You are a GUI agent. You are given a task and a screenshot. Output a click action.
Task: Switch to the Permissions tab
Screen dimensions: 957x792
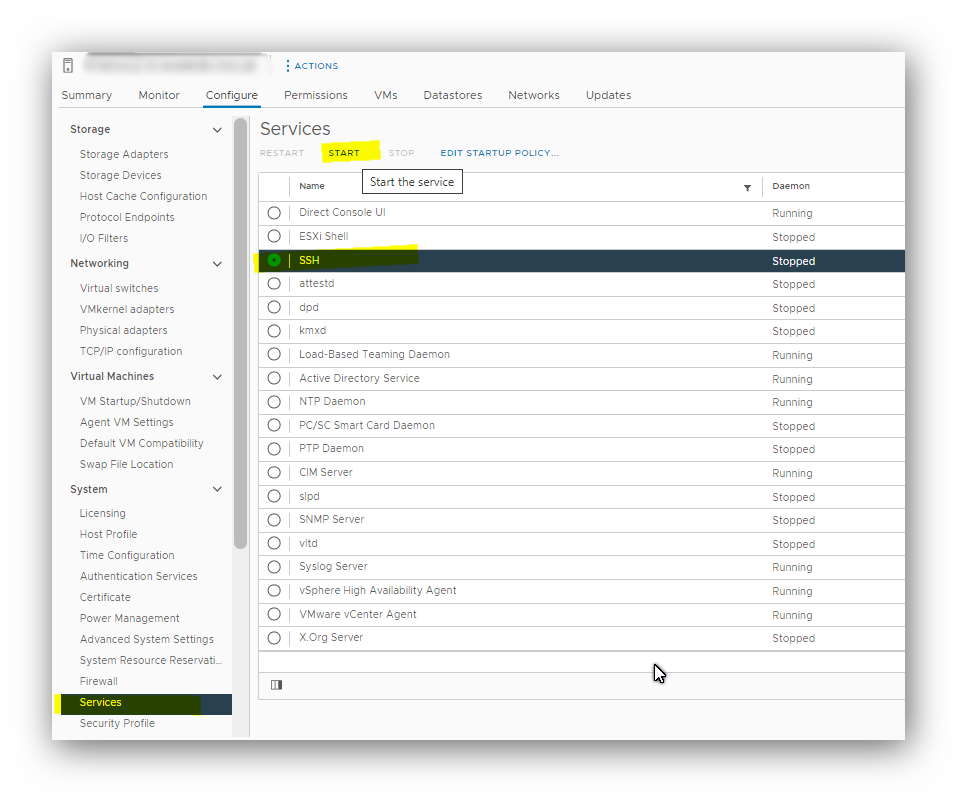click(x=315, y=95)
